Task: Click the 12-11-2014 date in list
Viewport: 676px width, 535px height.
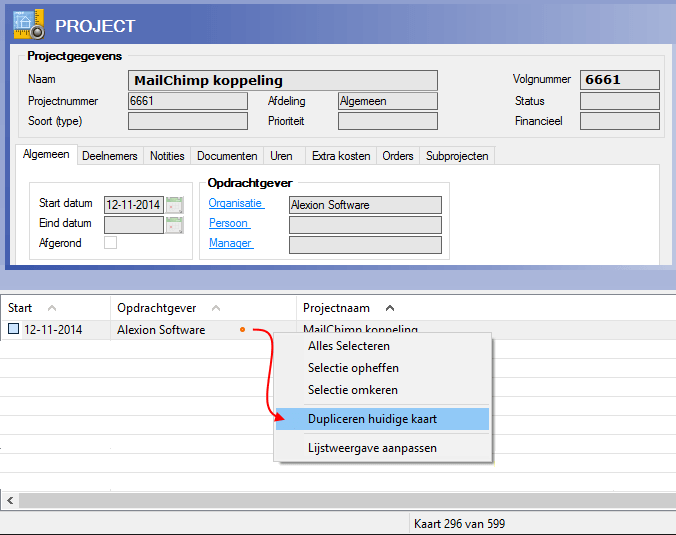Action: pyautogui.click(x=53, y=330)
